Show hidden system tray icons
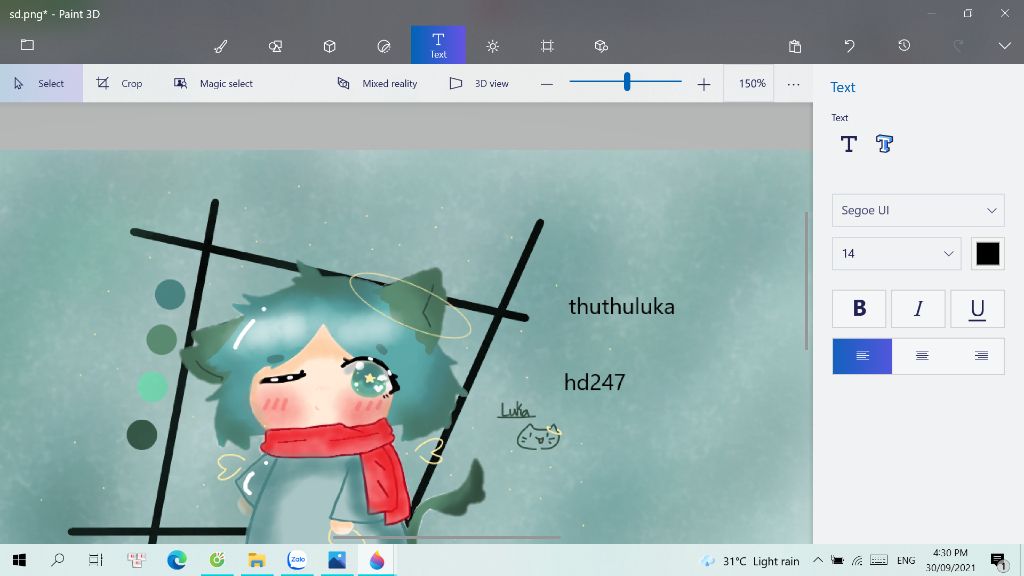The image size is (1024, 576). [x=818, y=560]
